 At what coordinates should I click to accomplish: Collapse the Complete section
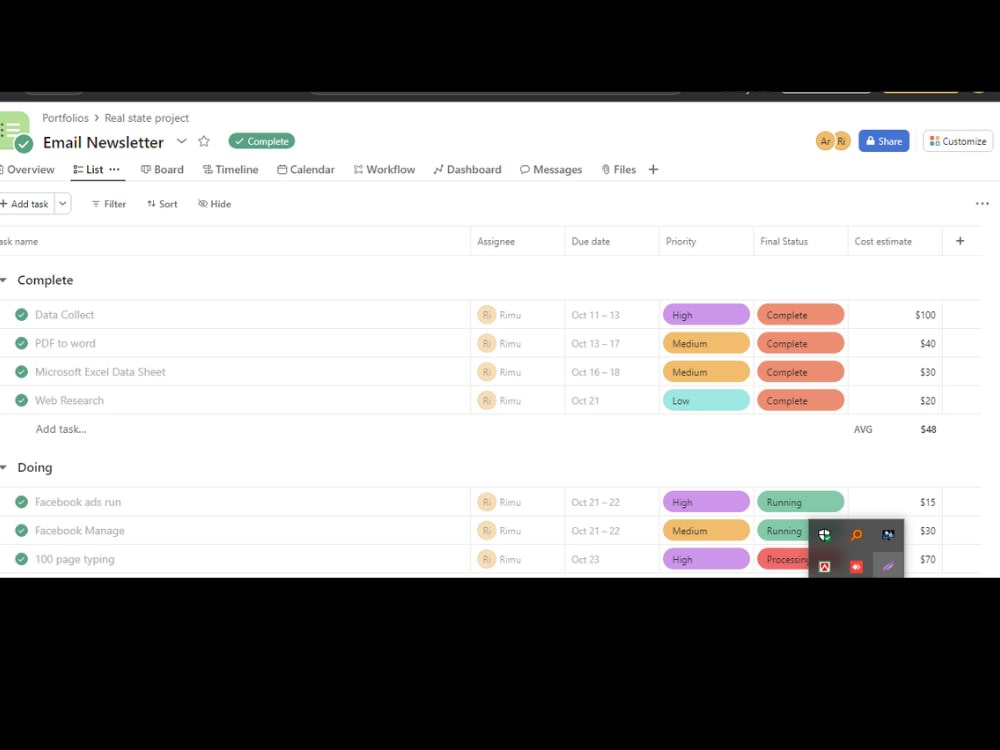point(4,280)
